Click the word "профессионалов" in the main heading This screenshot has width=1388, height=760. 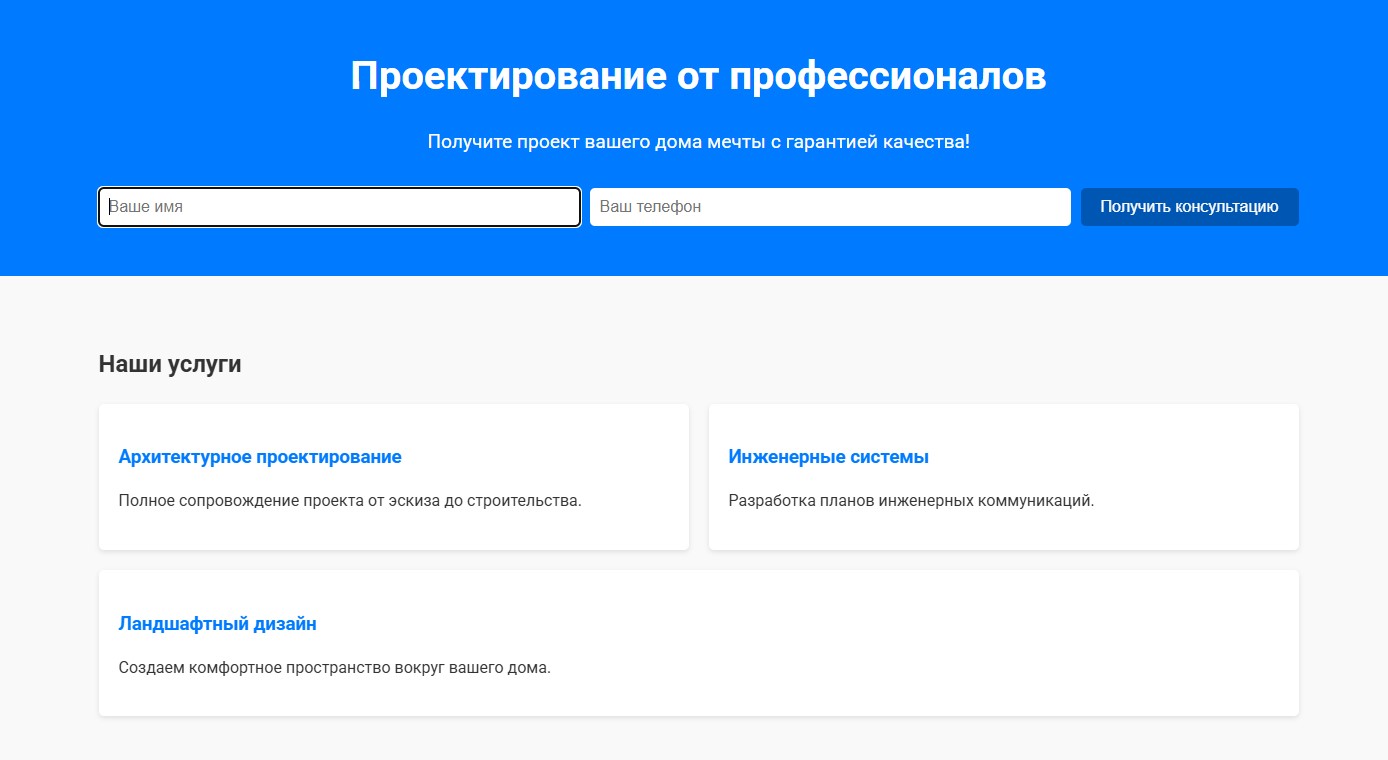coord(887,77)
